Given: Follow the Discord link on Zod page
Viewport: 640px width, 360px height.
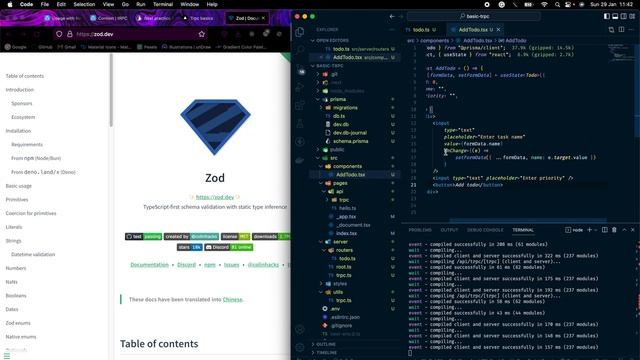Looking at the screenshot, I should point(187,265).
